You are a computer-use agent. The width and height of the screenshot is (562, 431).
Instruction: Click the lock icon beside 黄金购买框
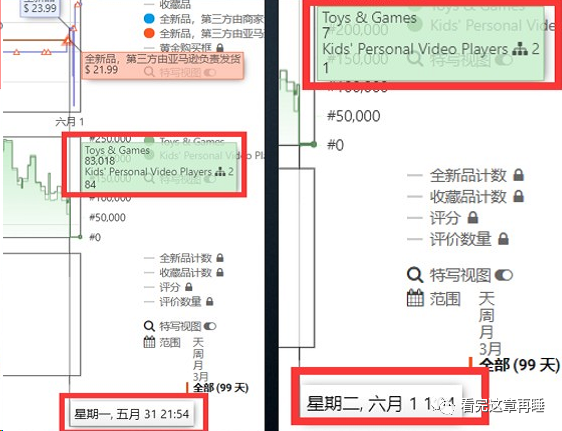click(220, 48)
